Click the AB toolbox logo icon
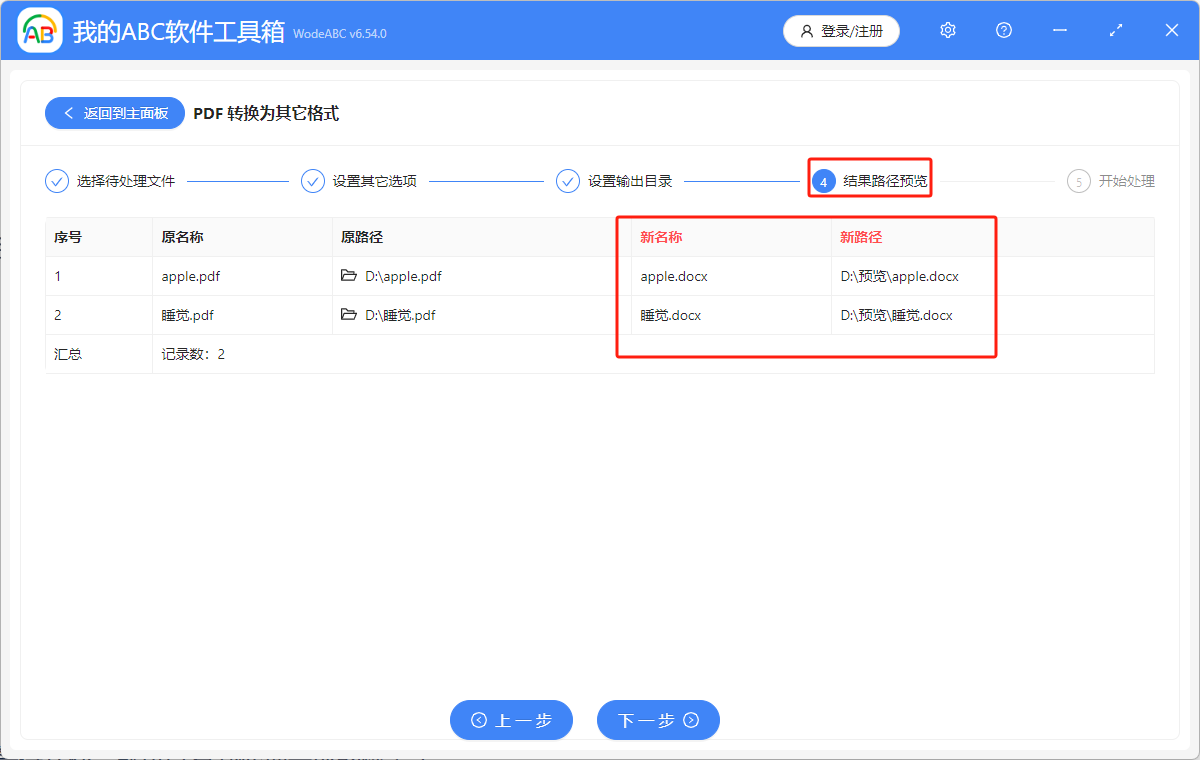 39,30
